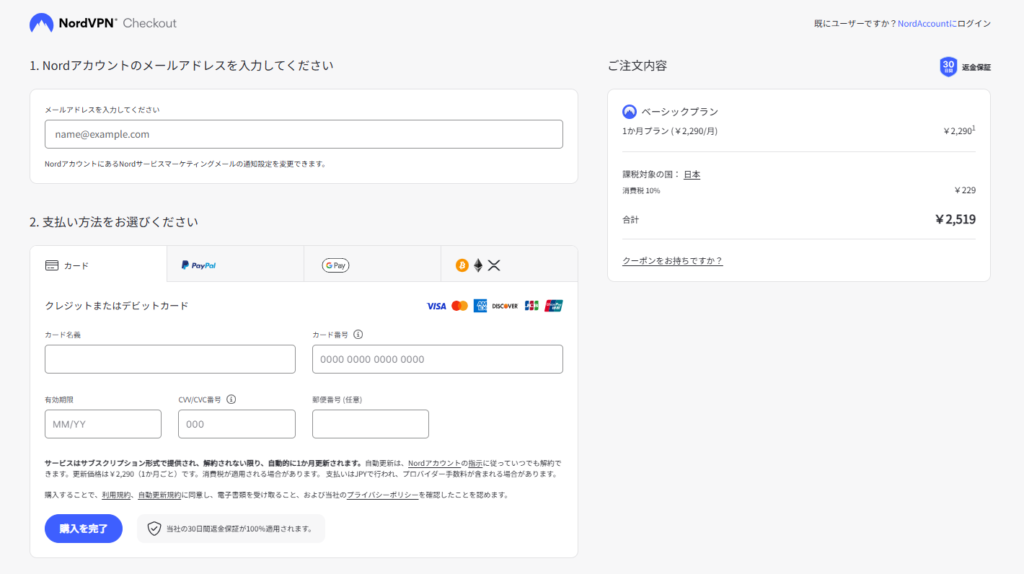Click the Mastercard logo

coord(460,306)
